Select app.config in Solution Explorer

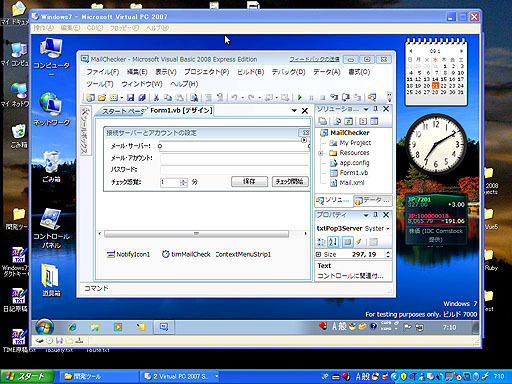pos(349,163)
